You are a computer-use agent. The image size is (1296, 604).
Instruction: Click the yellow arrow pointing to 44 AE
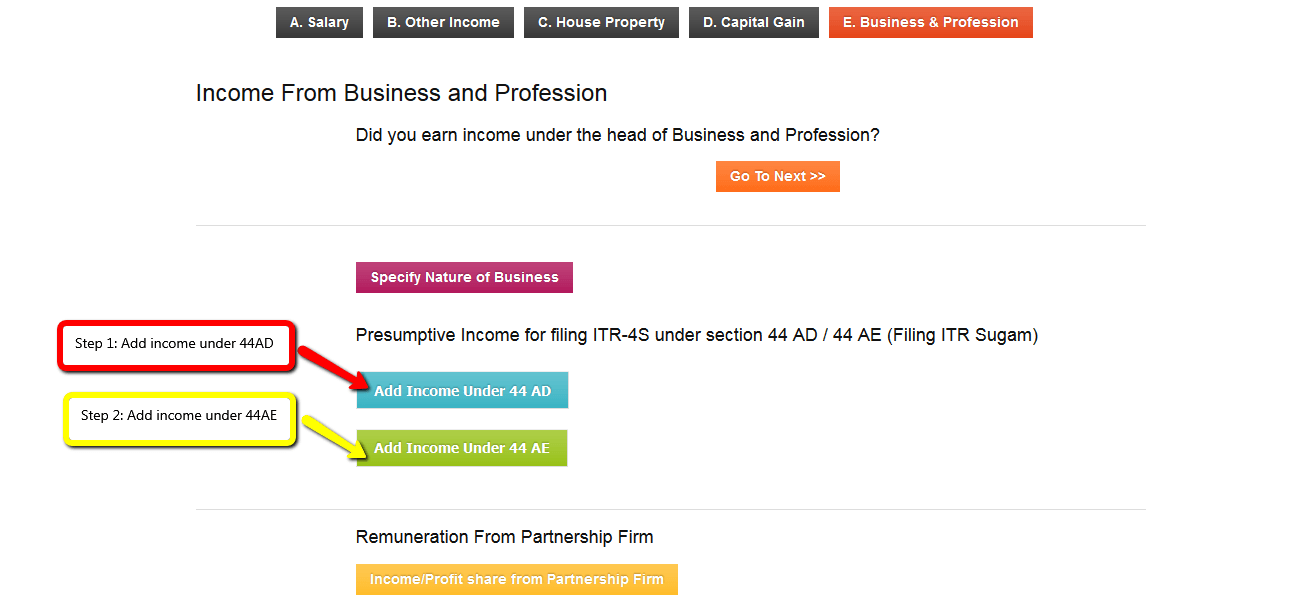click(330, 437)
